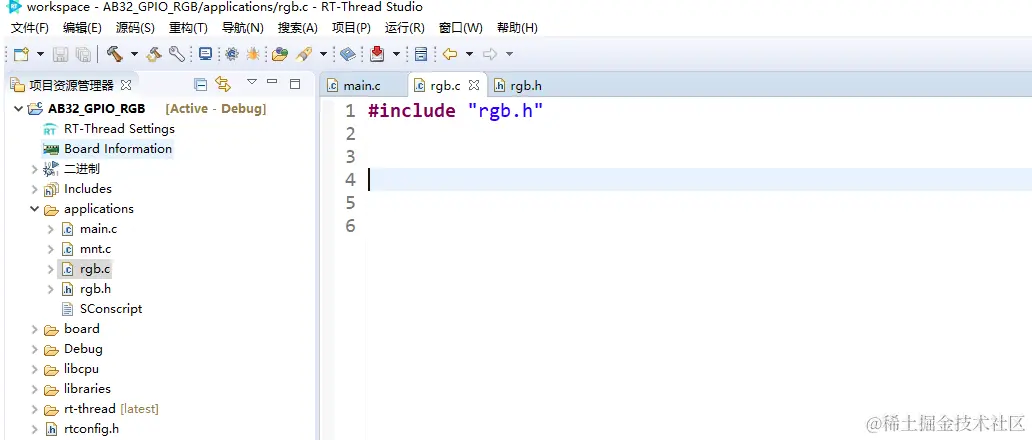This screenshot has width=1032, height=440.
Task: Build the project with the hammer icon
Action: tap(115, 54)
